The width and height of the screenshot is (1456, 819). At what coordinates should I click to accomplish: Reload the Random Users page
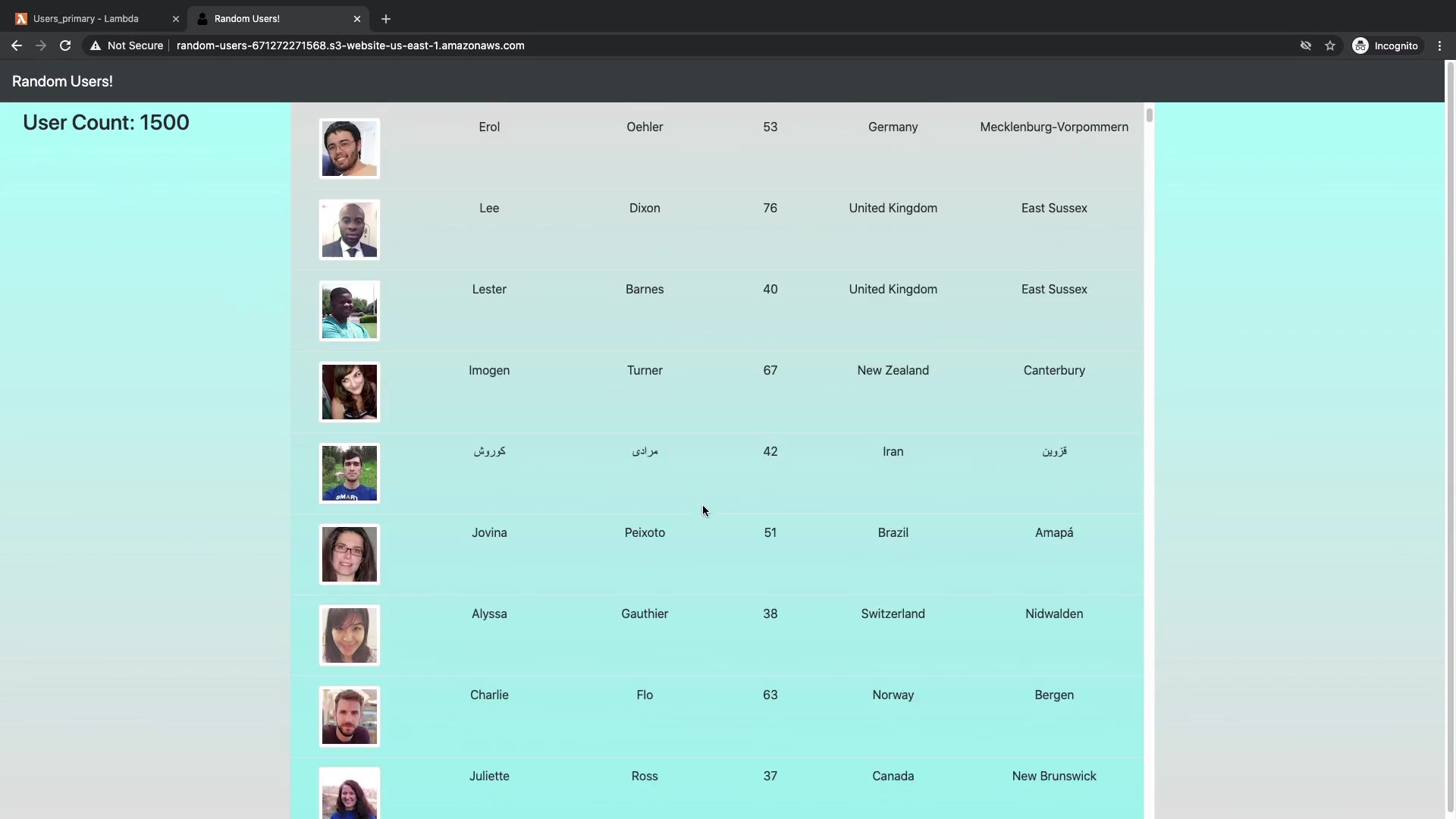point(65,45)
